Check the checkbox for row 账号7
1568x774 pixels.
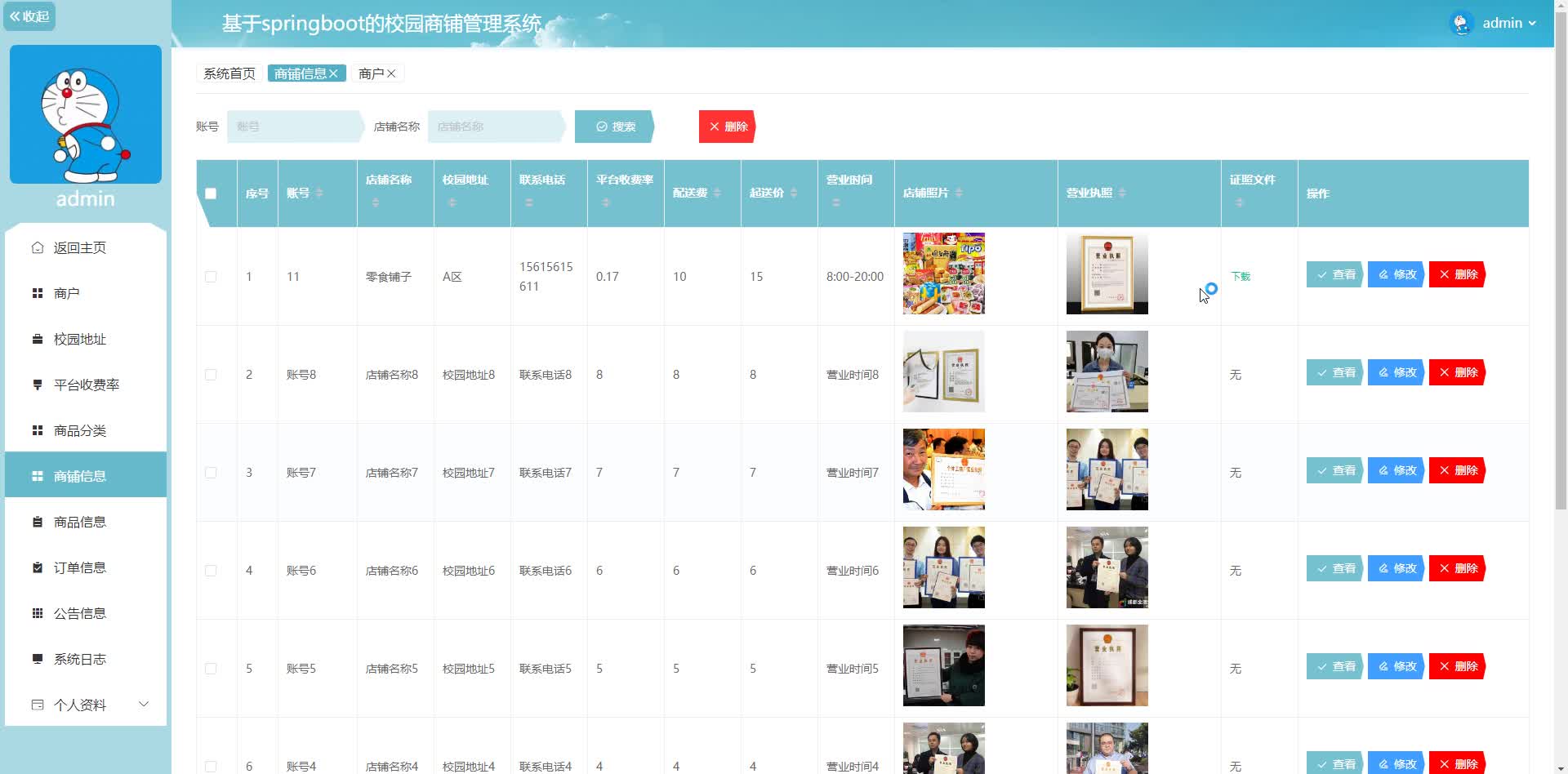pyautogui.click(x=211, y=473)
